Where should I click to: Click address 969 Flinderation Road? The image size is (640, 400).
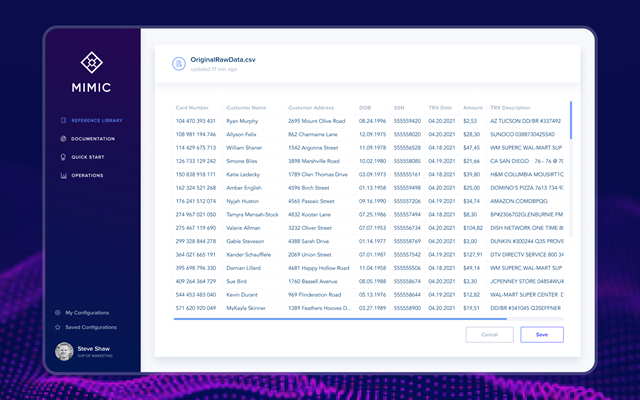coord(314,295)
